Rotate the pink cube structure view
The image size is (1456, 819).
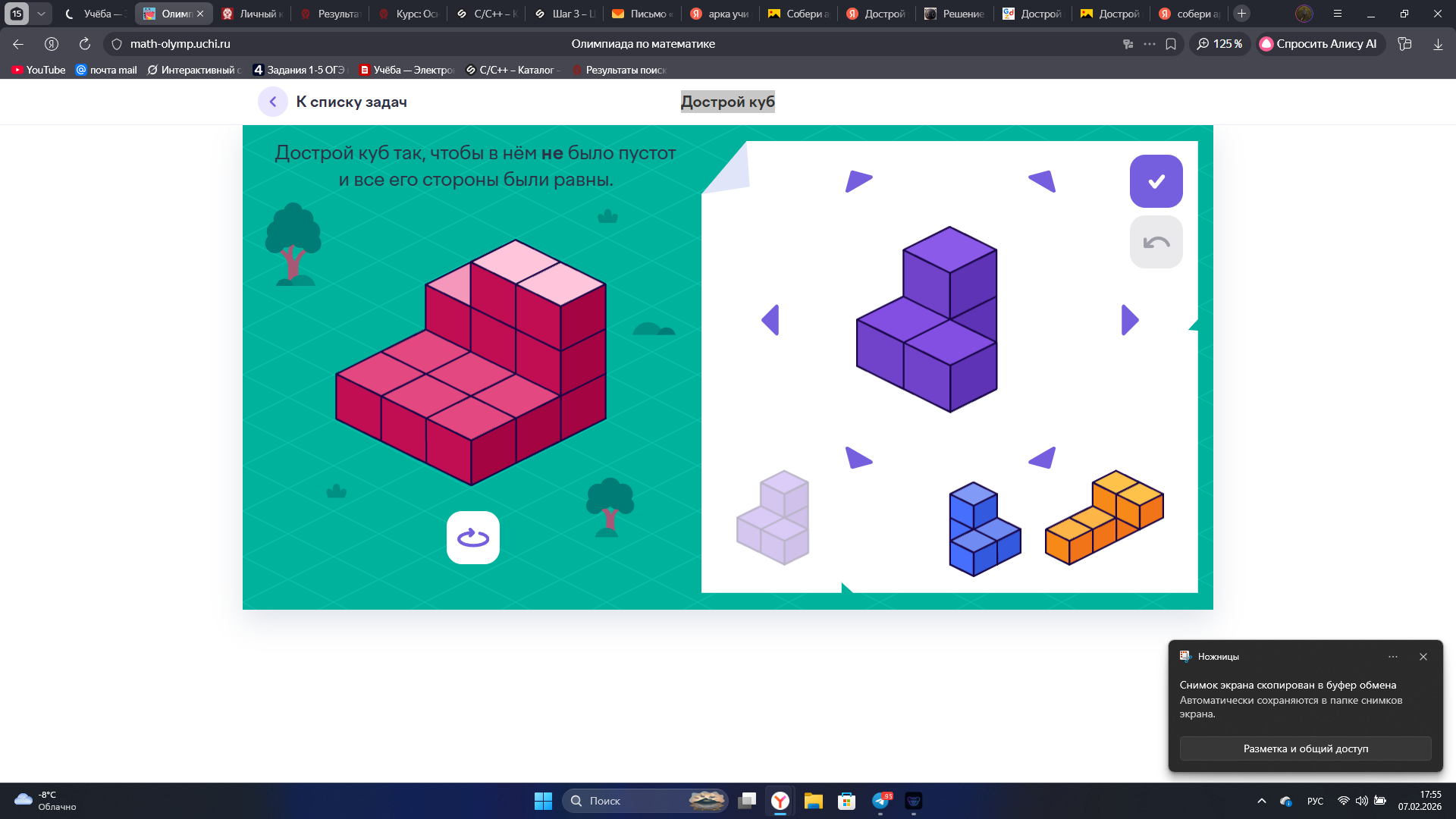coord(472,538)
